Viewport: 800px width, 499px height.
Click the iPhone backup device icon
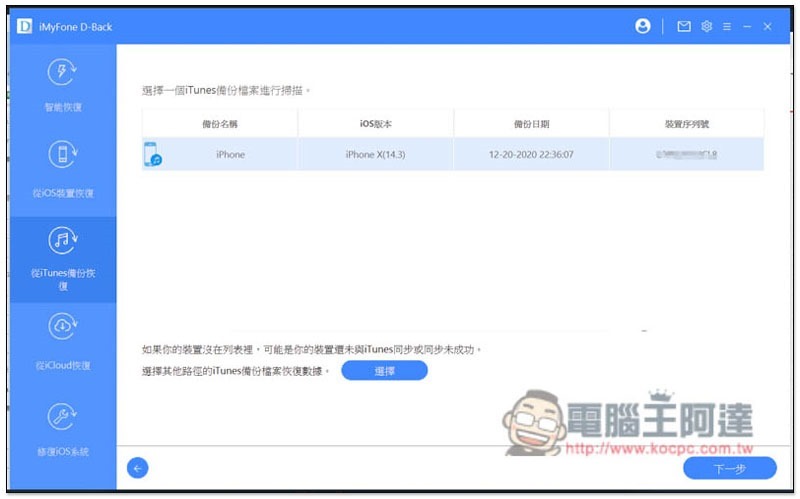(x=153, y=154)
